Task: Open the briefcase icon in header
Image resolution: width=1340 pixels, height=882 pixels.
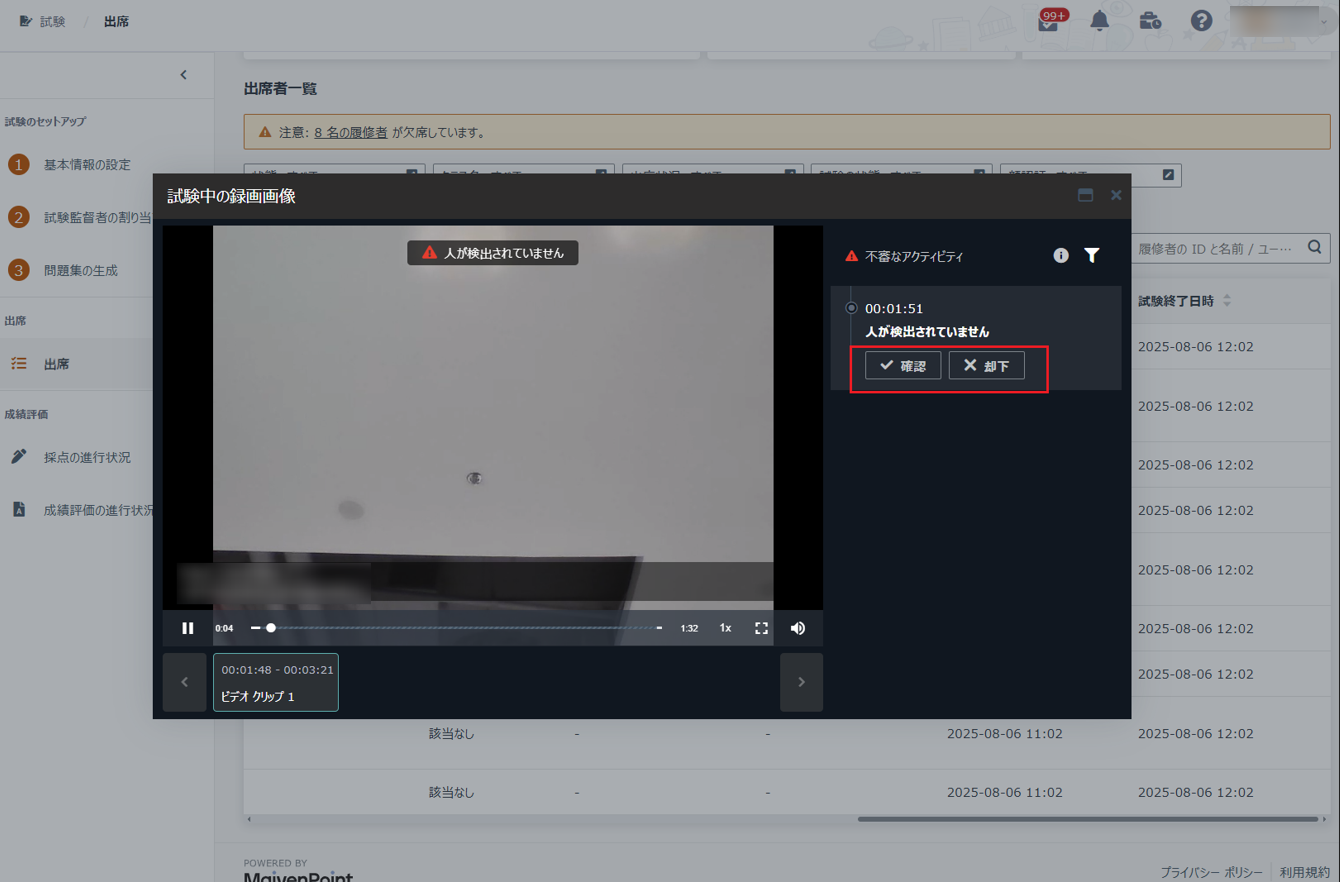Action: pyautogui.click(x=1150, y=21)
